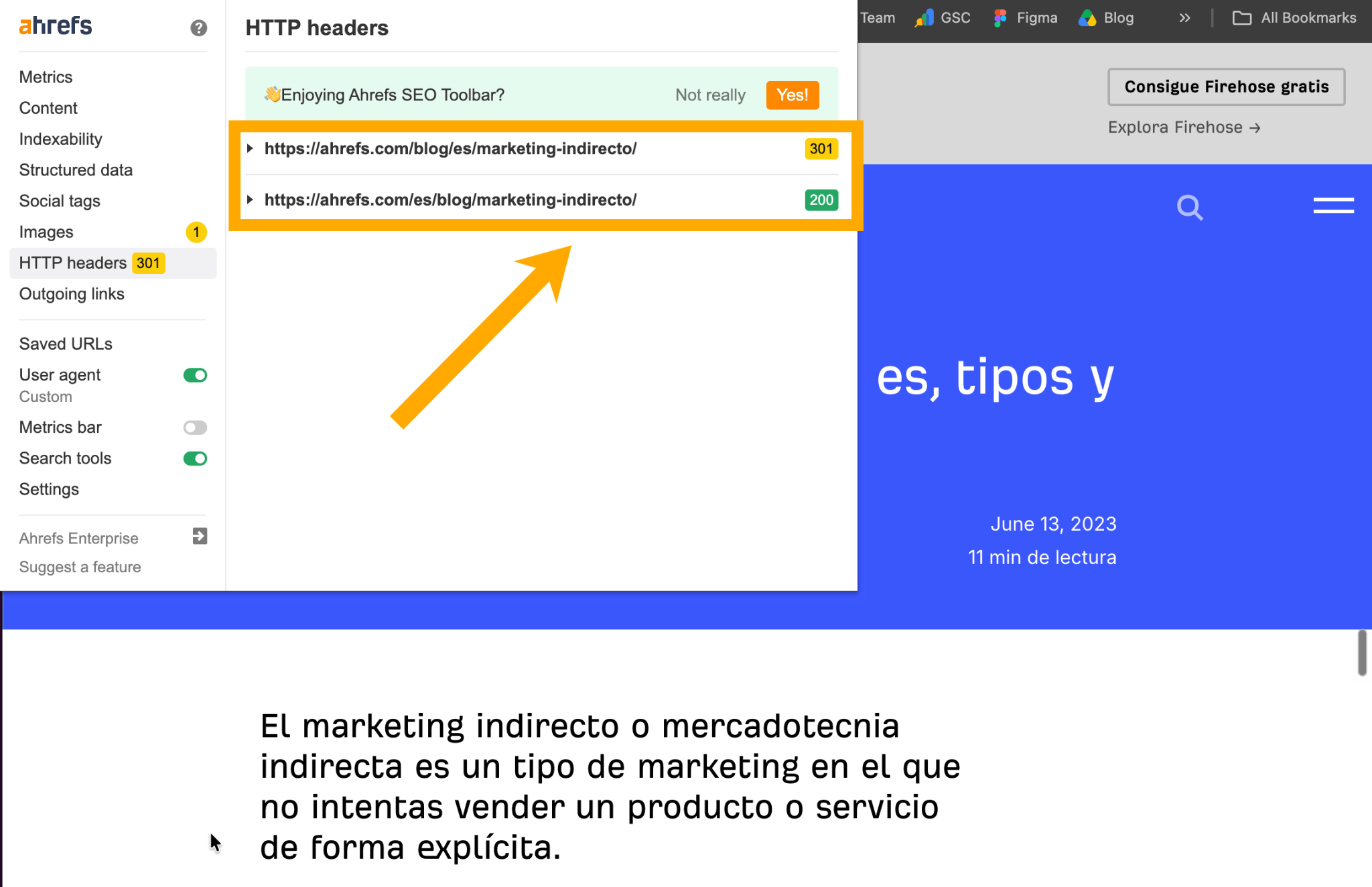
Task: Click the Ahrefs Enterprise link text
Action: [x=78, y=539]
